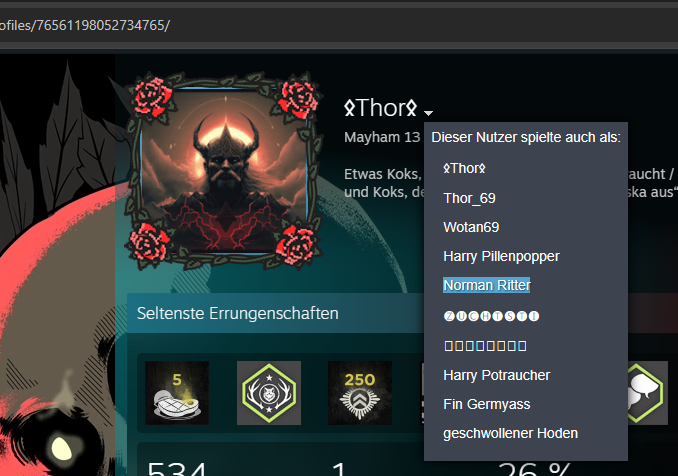Expand the name history arrow beside Thor

428,113
